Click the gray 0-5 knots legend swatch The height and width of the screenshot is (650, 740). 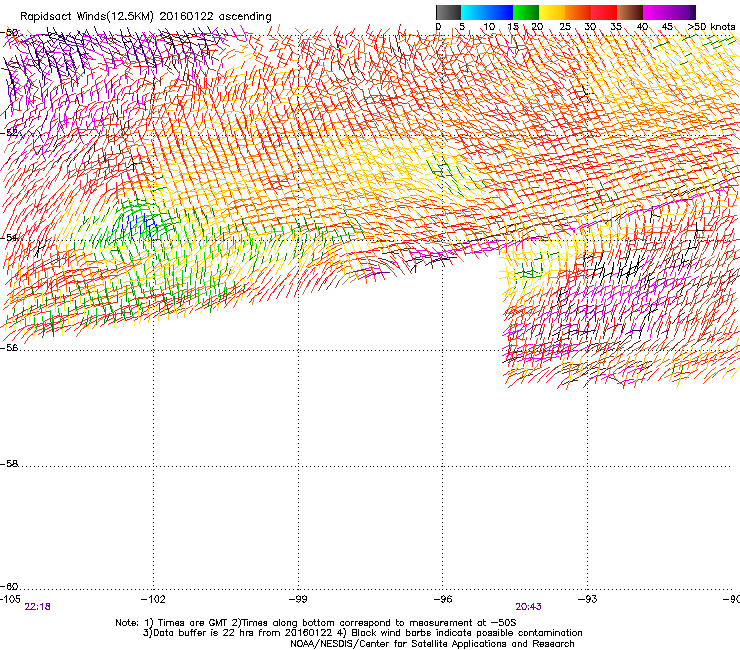(448, 12)
